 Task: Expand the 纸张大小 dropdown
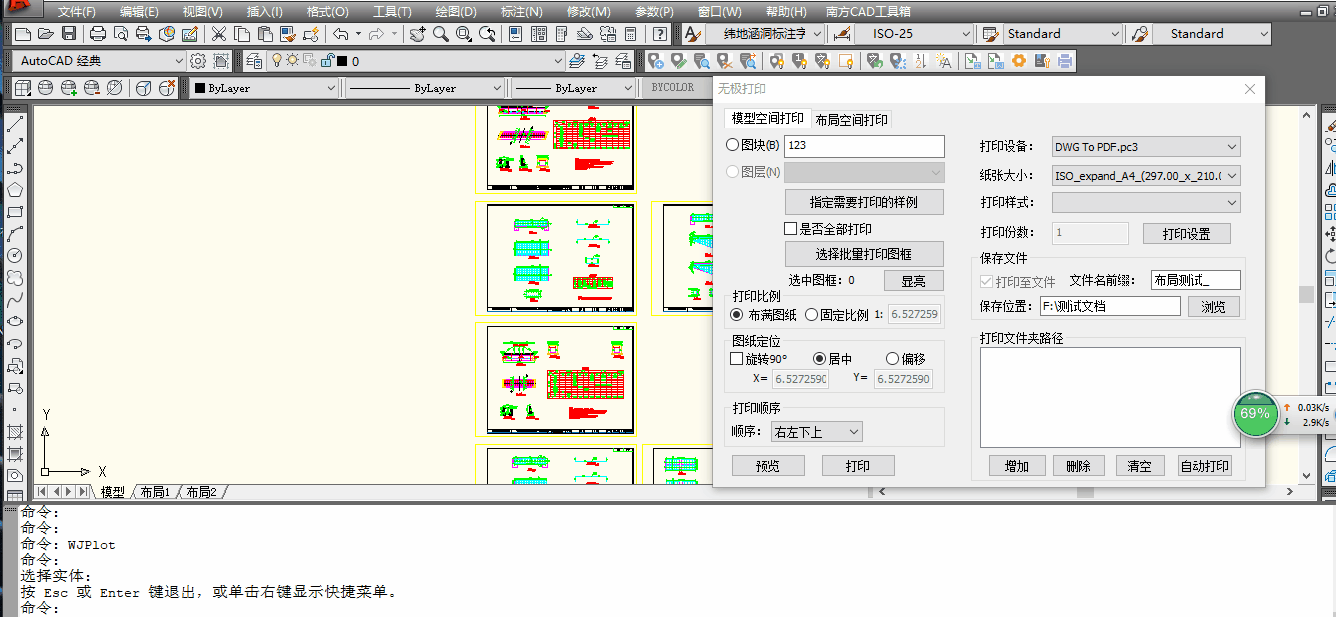[x=1146, y=176]
